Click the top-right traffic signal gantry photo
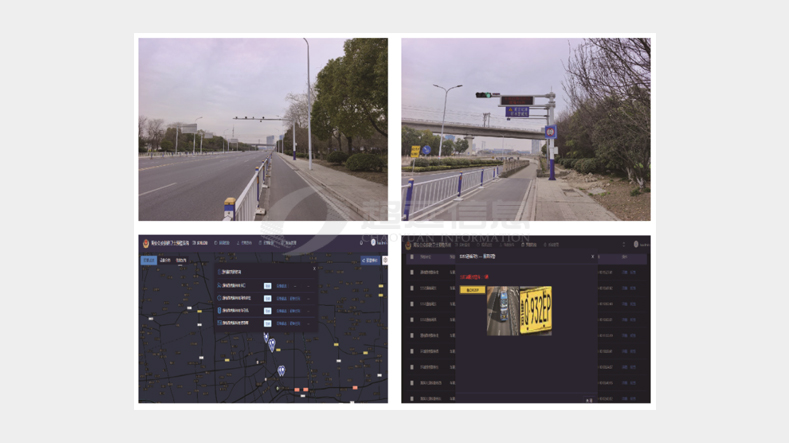This screenshot has height=443, width=789. [525, 129]
